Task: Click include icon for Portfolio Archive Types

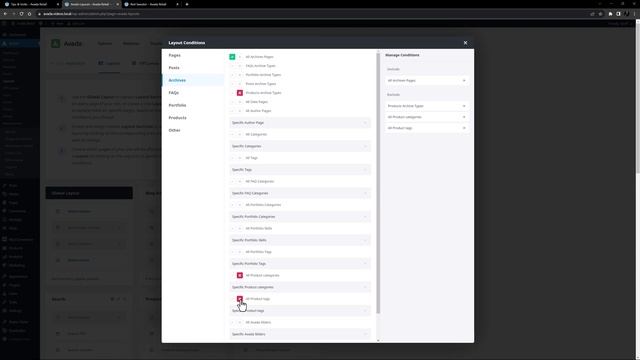Action: tap(232, 75)
